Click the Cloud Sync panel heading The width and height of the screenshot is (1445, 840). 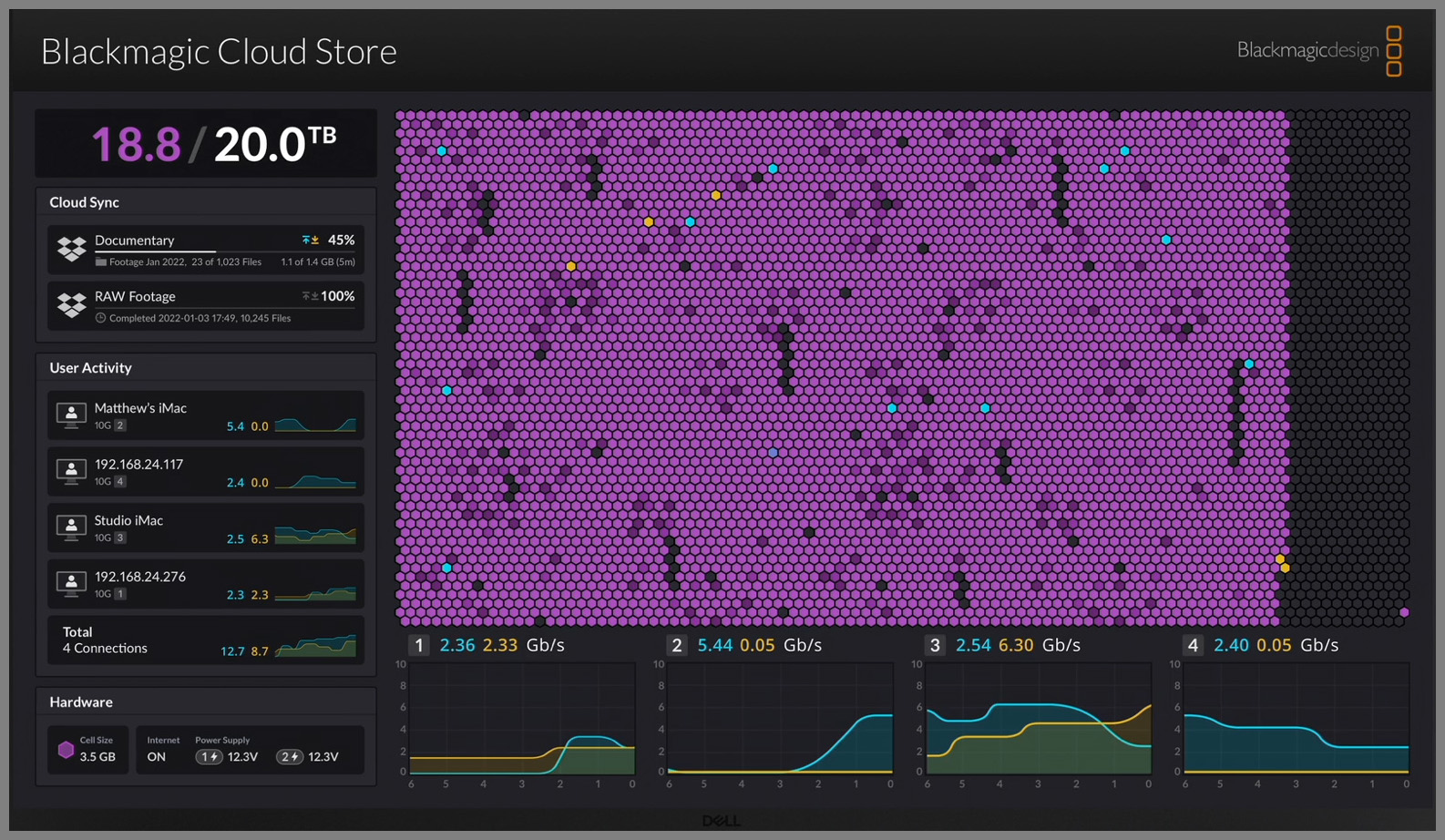tap(84, 202)
